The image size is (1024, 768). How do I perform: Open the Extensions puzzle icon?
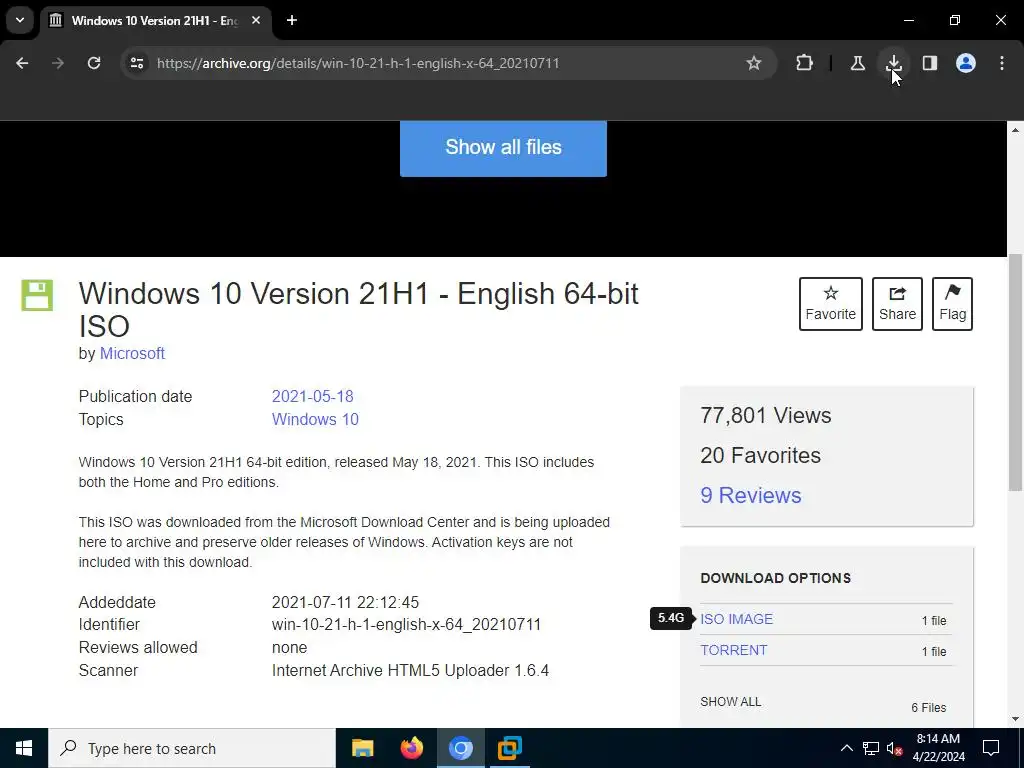805,63
